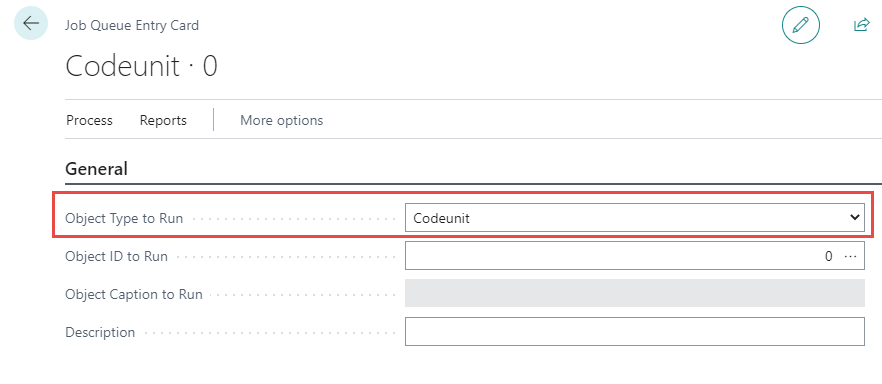Viewport: 882px width, 384px height.
Task: Open the Reports menu
Action: 163,120
